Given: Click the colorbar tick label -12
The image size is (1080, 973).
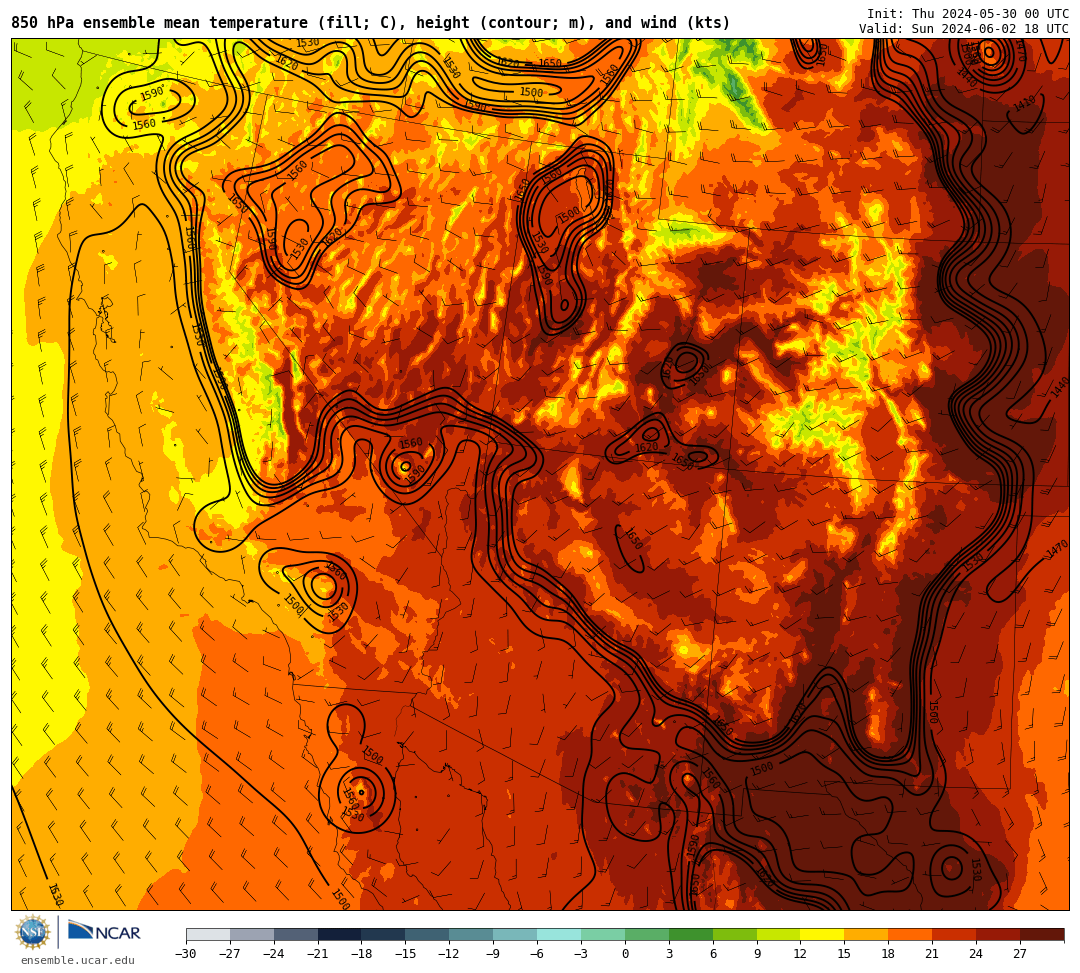Looking at the screenshot, I should [x=450, y=954].
